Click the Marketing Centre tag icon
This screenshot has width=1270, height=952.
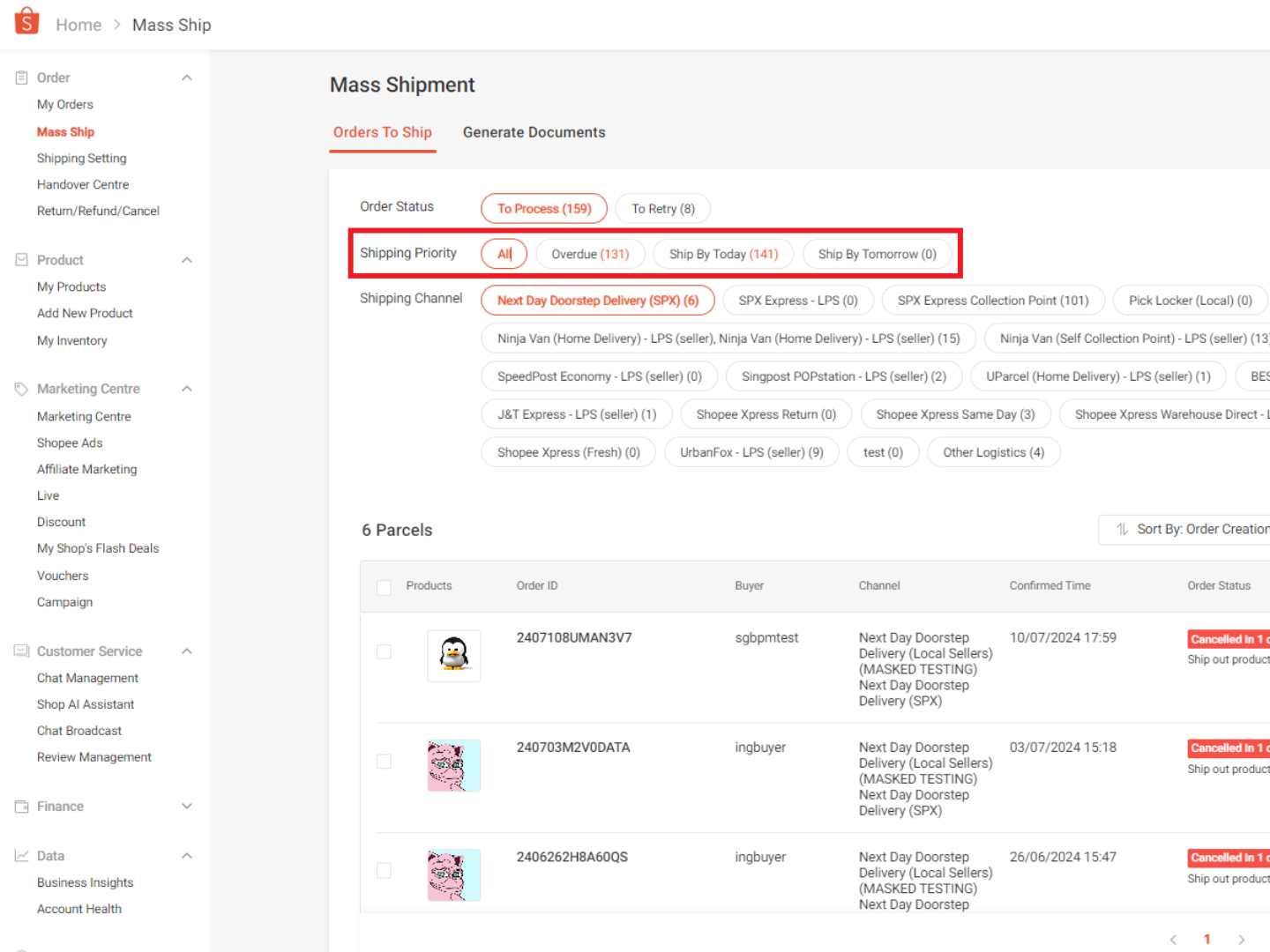[x=22, y=389]
